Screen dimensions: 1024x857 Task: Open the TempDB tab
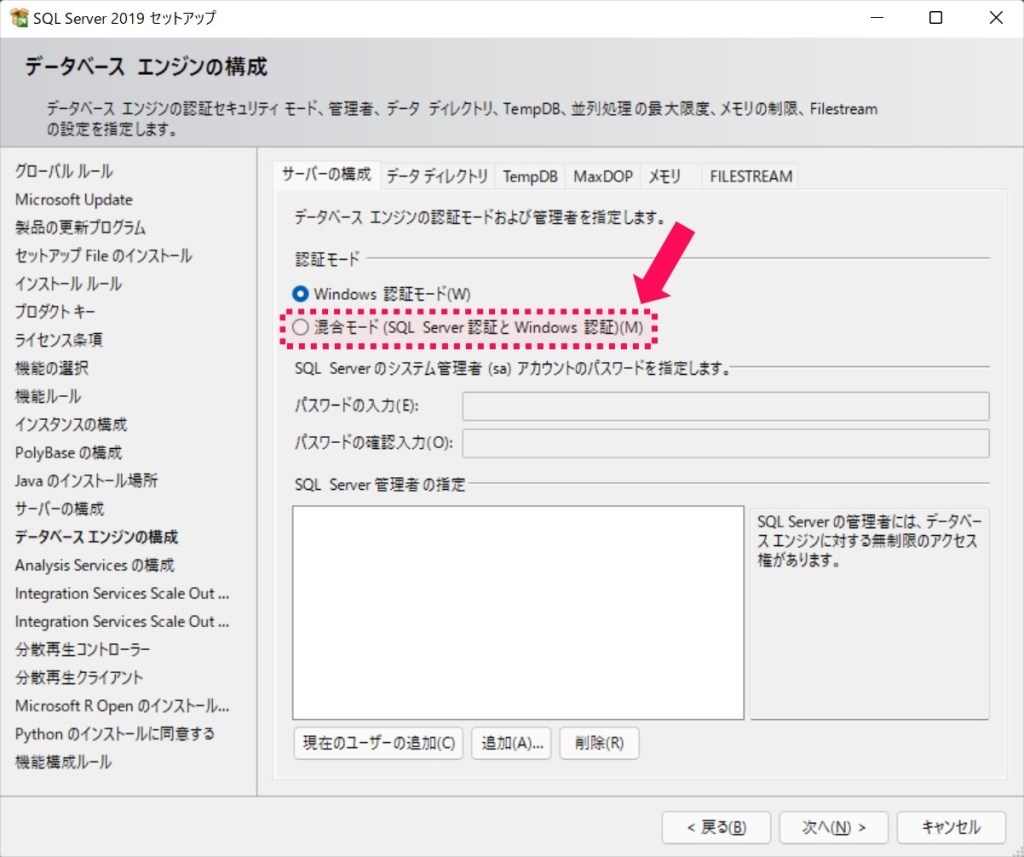[530, 176]
